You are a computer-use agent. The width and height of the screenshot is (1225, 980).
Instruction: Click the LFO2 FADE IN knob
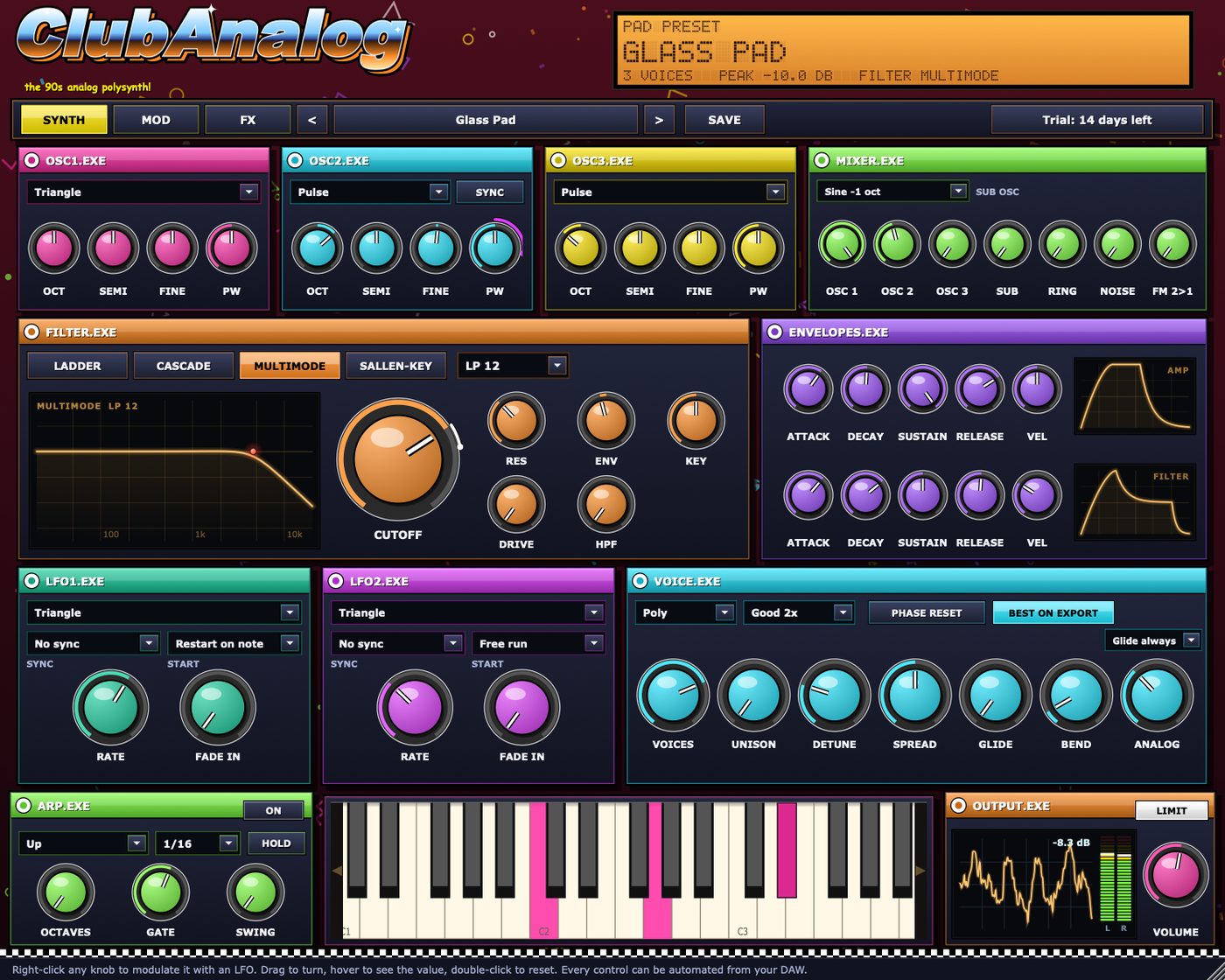click(x=521, y=707)
